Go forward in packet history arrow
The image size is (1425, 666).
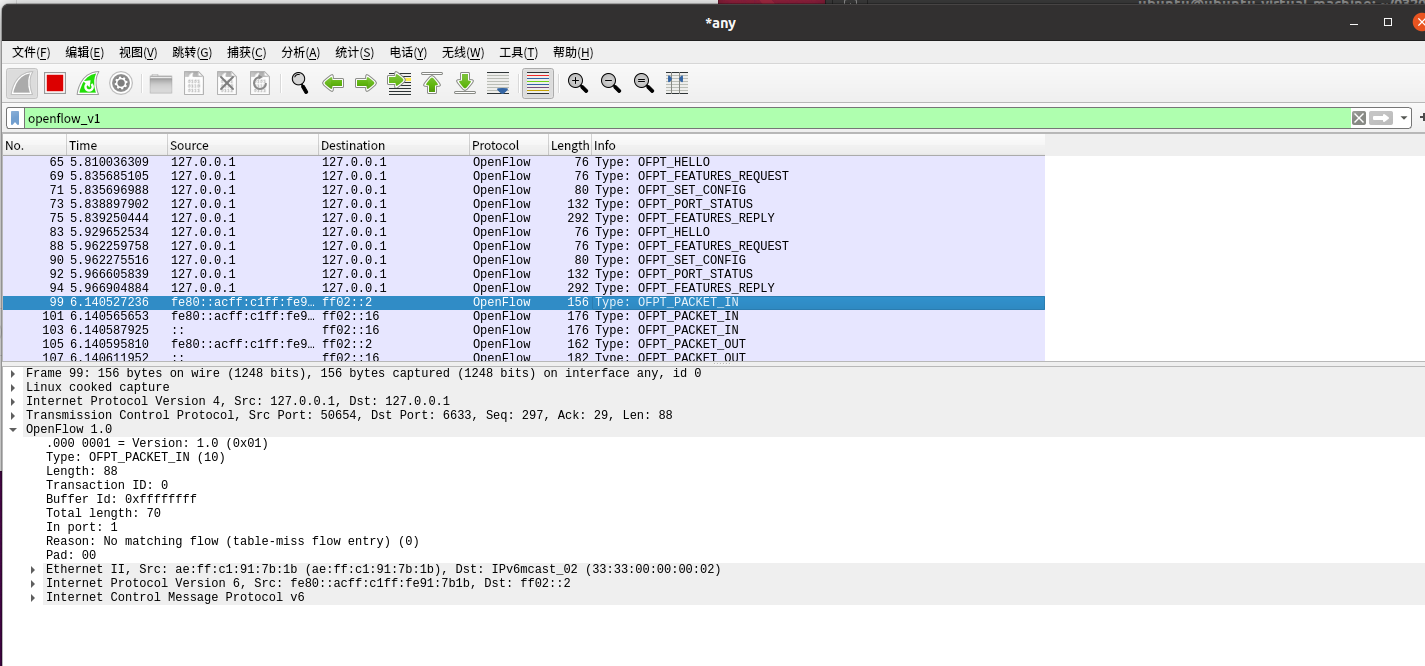[x=366, y=83]
